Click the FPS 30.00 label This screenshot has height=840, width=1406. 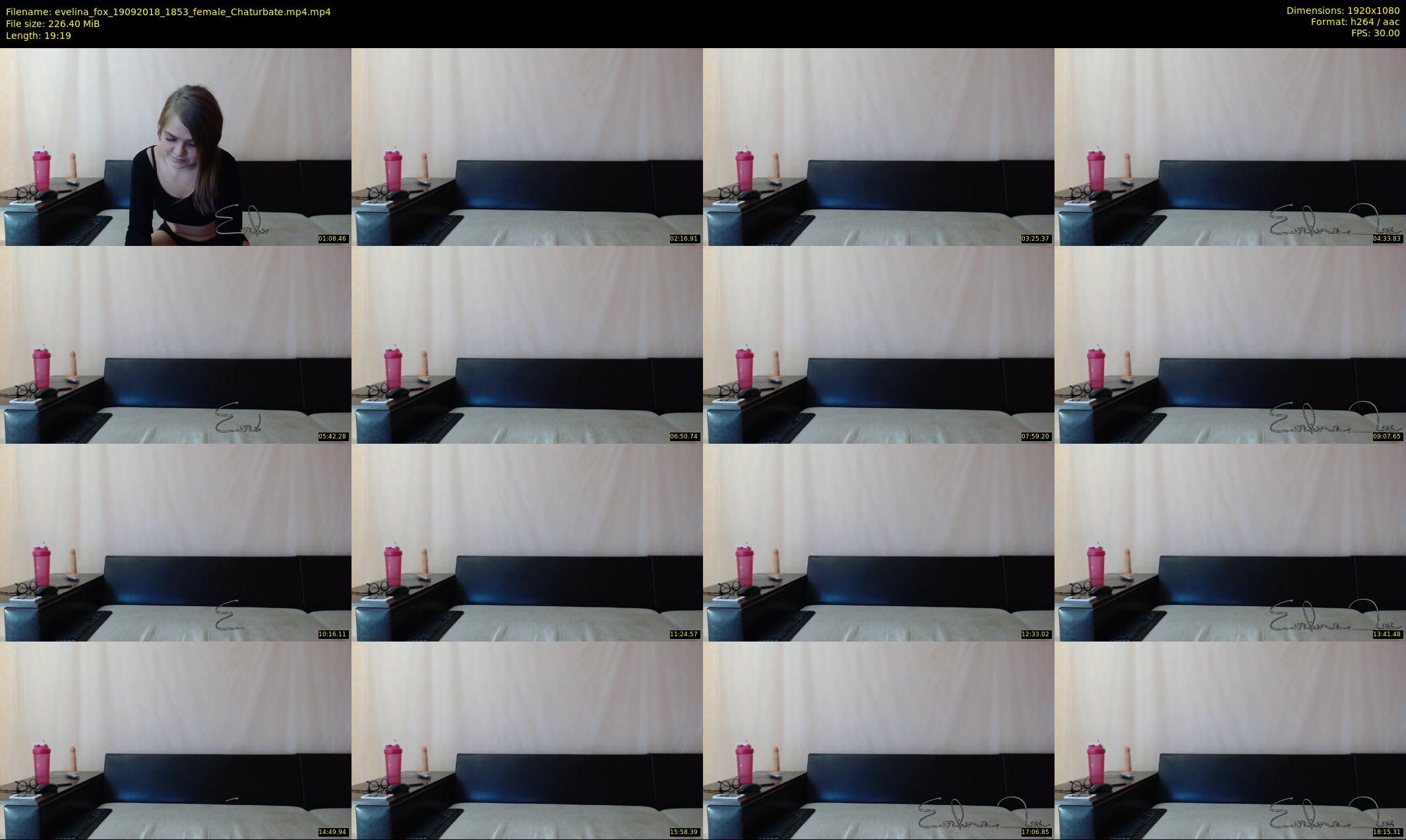(1375, 33)
